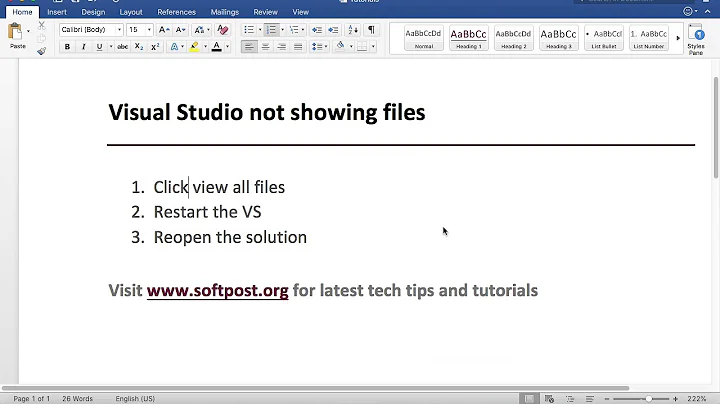This screenshot has width=720, height=404.
Task: Toggle Bold formatting
Action: 67,46
